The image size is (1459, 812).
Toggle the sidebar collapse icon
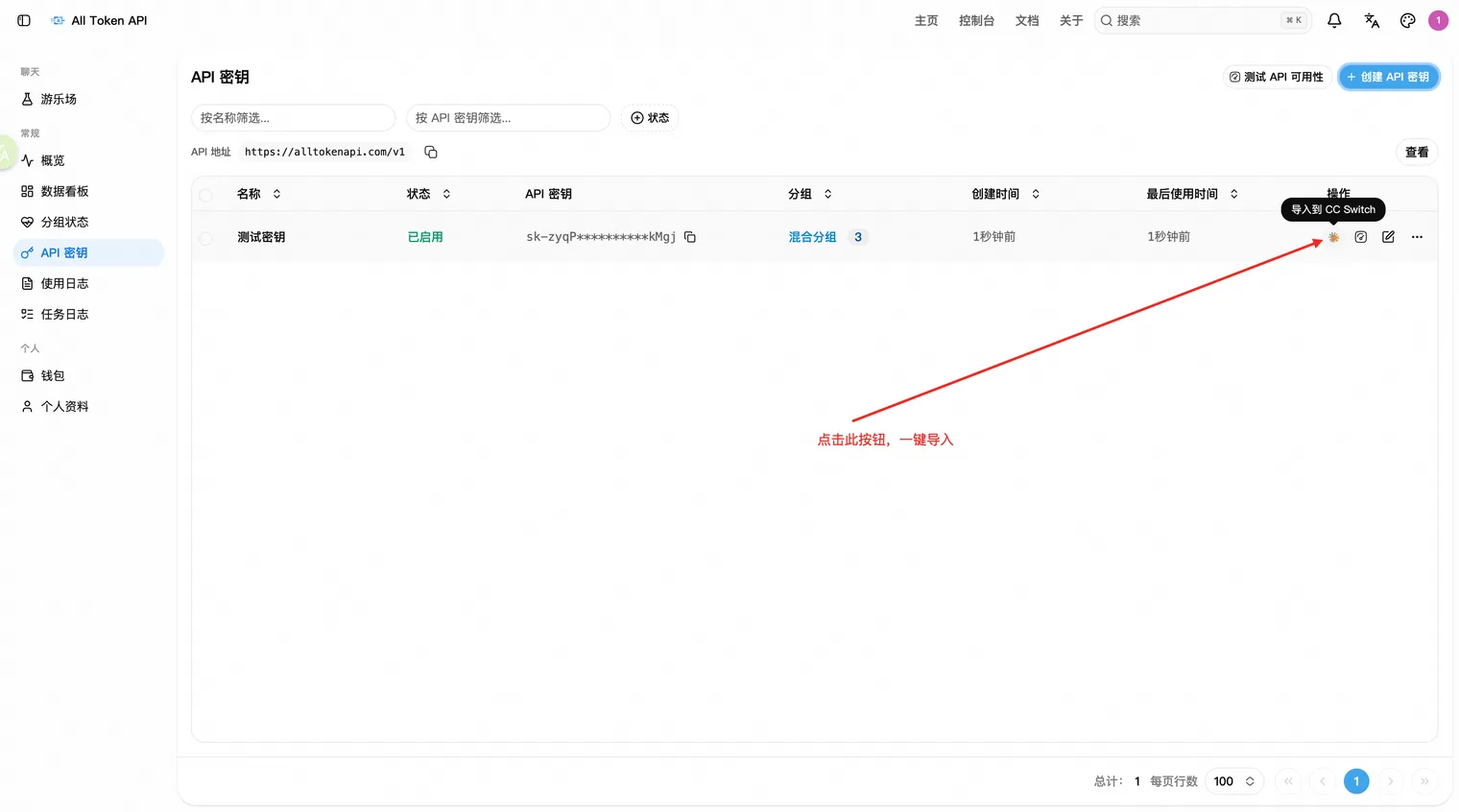(x=24, y=20)
